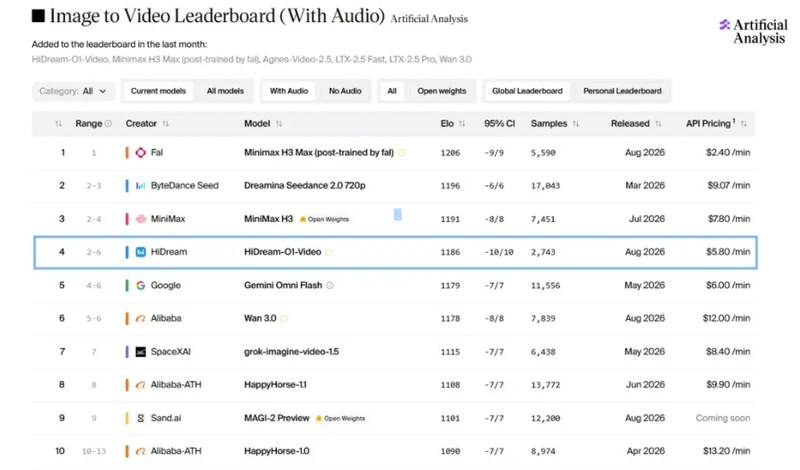Click price $9.07 /min

pyautogui.click(x=729, y=186)
